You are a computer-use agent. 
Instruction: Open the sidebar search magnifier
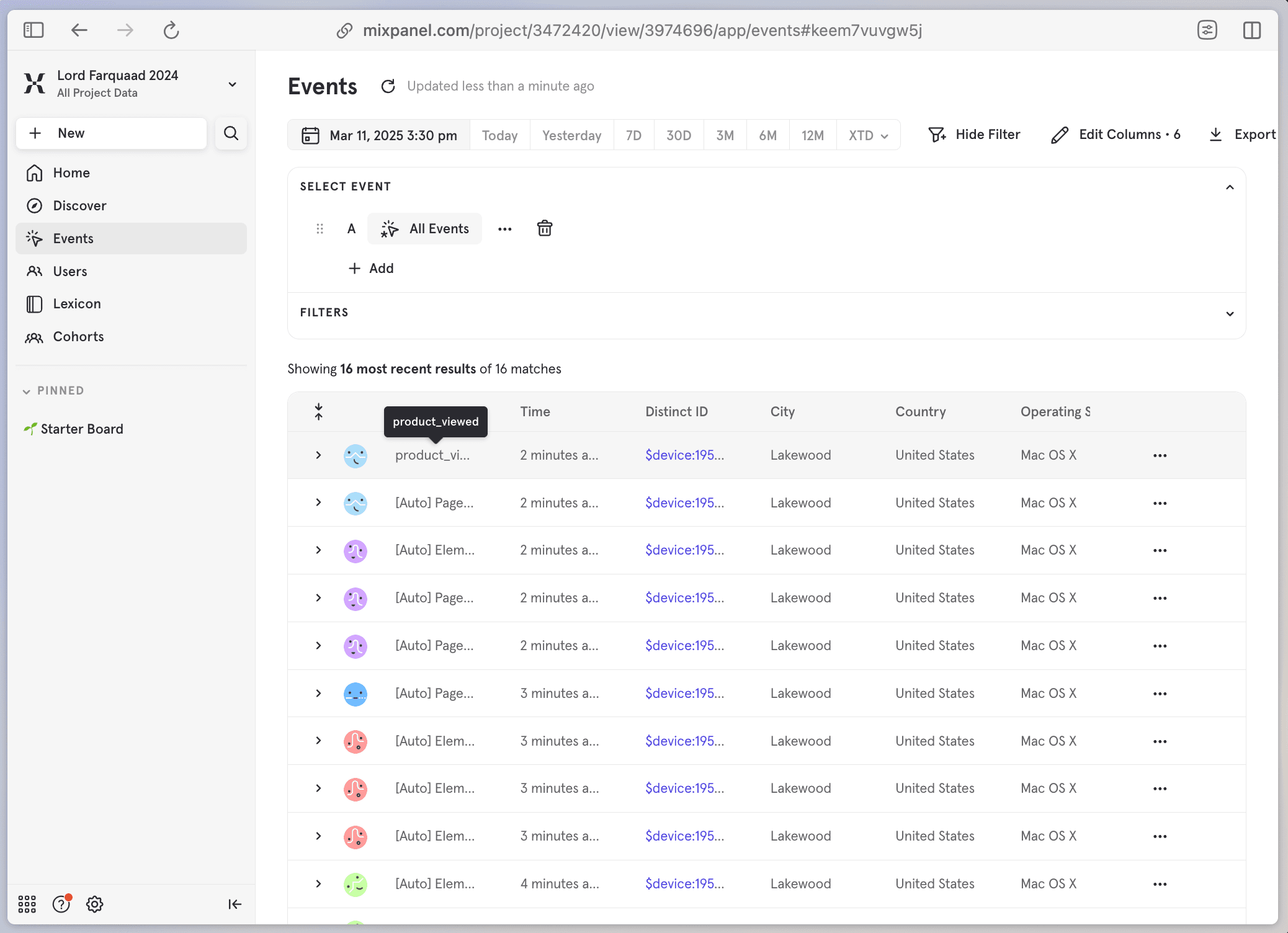pyautogui.click(x=231, y=133)
